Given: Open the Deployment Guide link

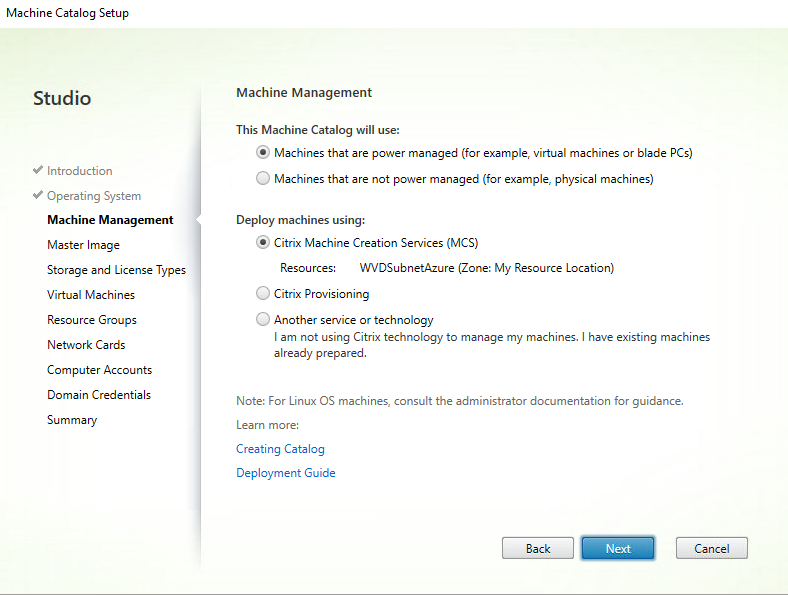Looking at the screenshot, I should (285, 473).
